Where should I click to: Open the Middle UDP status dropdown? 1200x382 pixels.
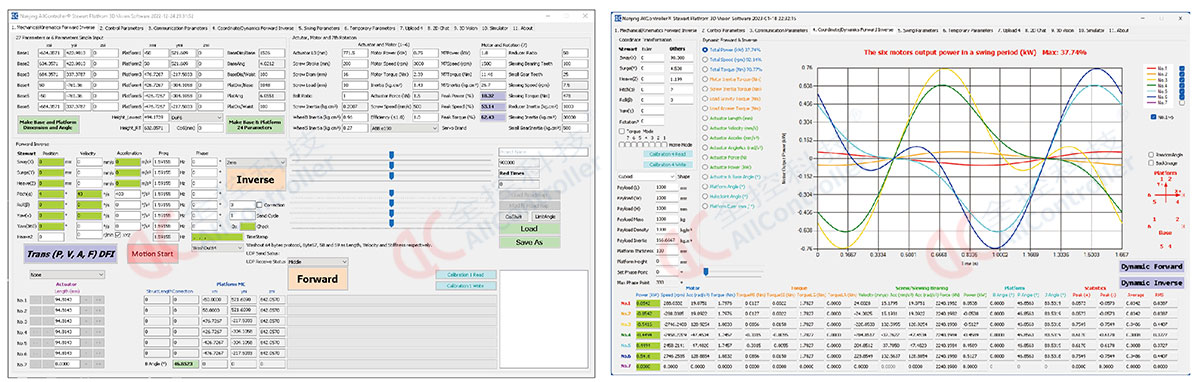coord(317,262)
